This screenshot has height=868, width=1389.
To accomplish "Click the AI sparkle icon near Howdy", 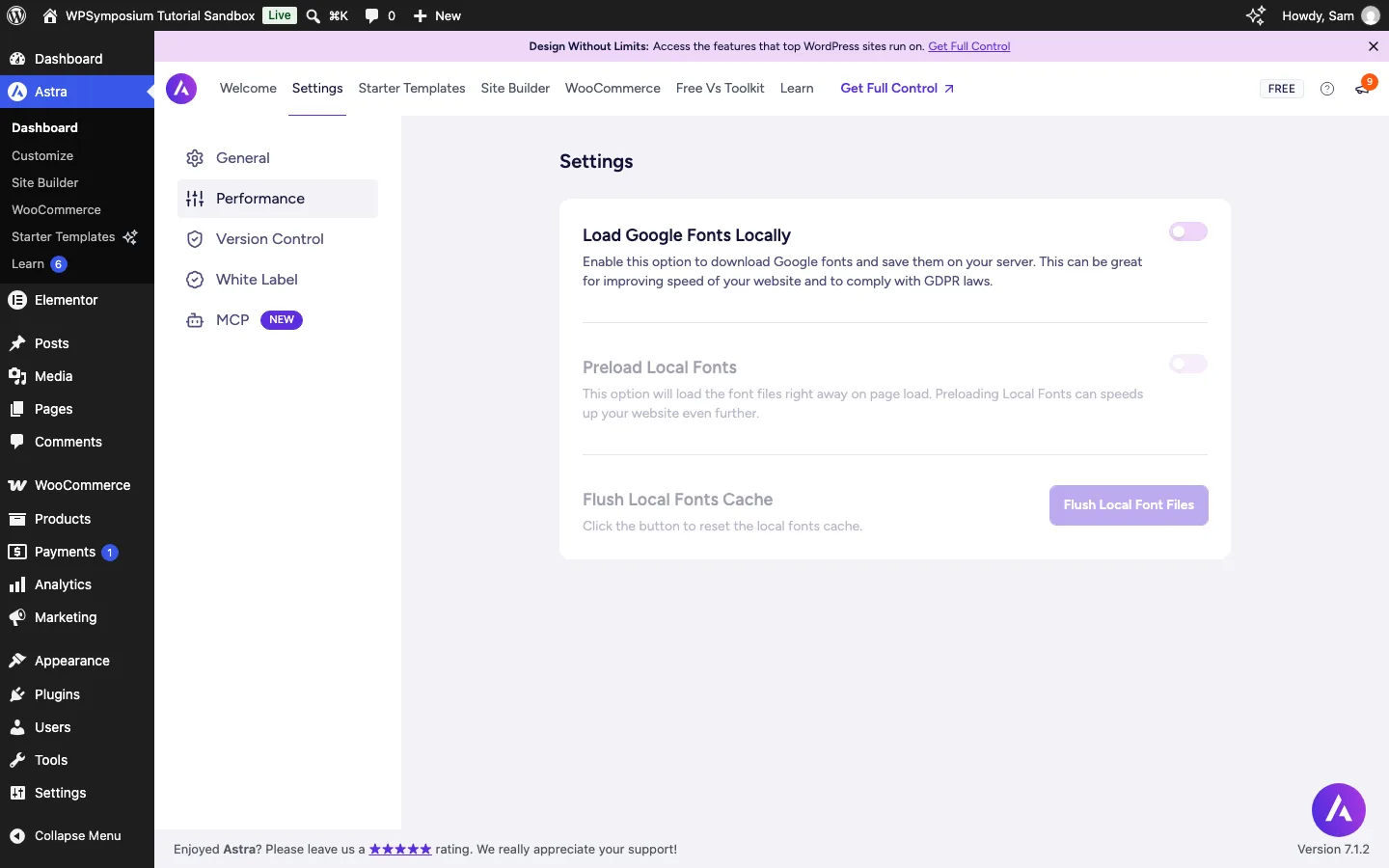I will click(x=1255, y=15).
